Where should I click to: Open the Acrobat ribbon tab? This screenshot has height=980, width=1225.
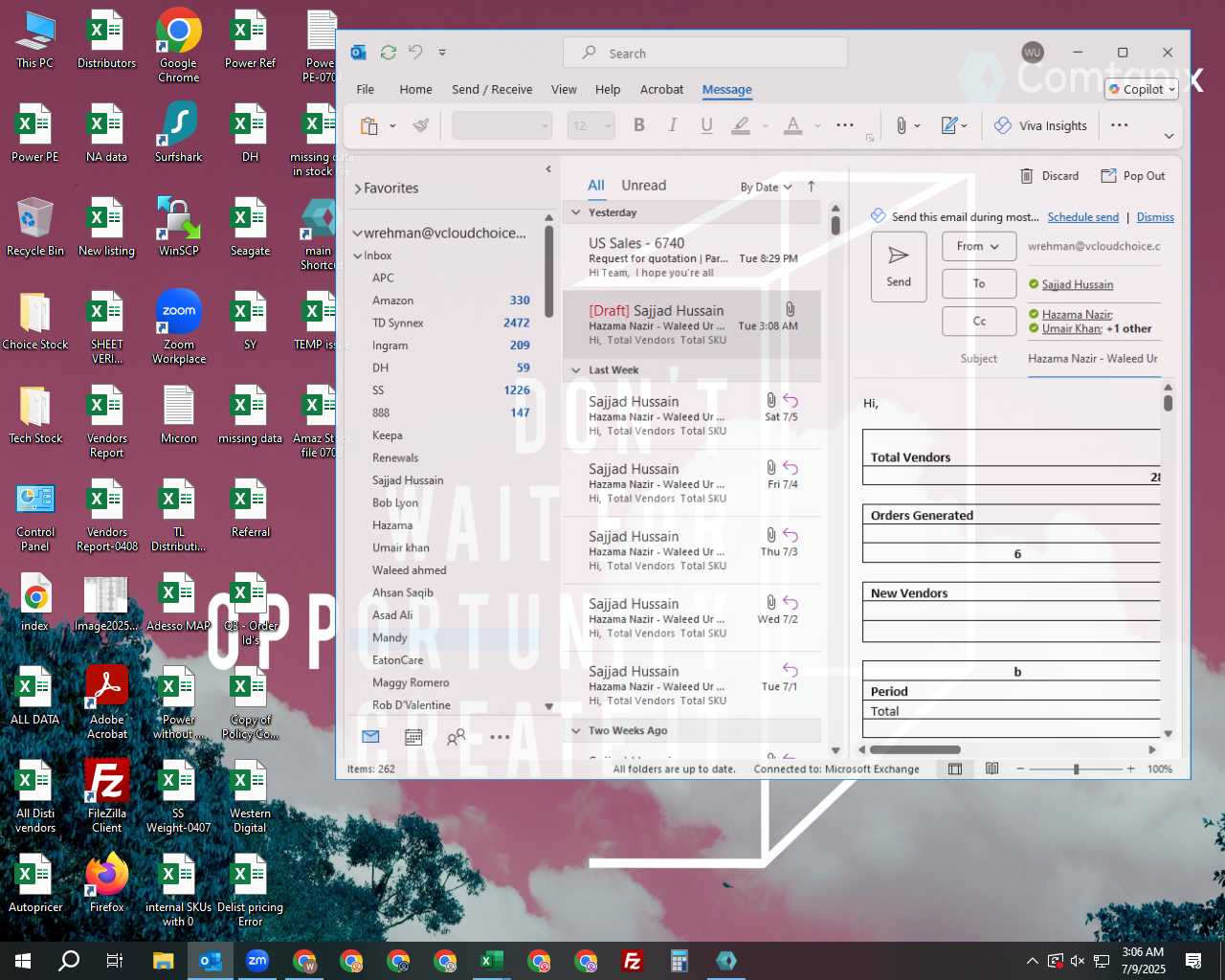(661, 89)
